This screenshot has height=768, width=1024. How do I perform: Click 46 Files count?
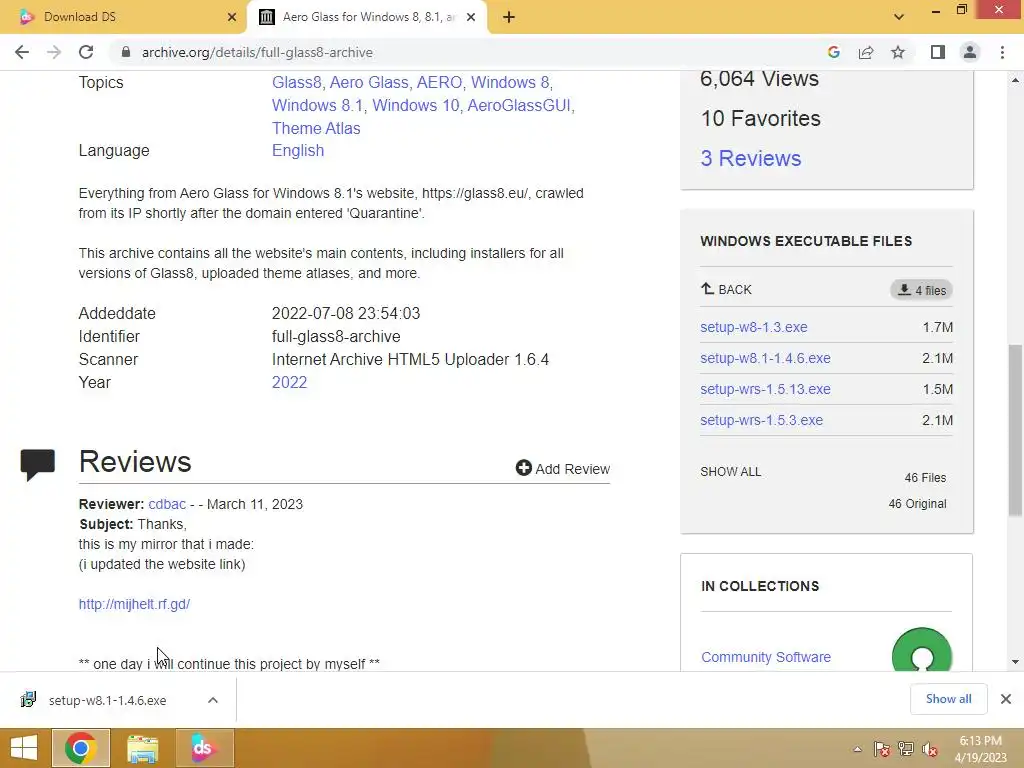coord(925,477)
